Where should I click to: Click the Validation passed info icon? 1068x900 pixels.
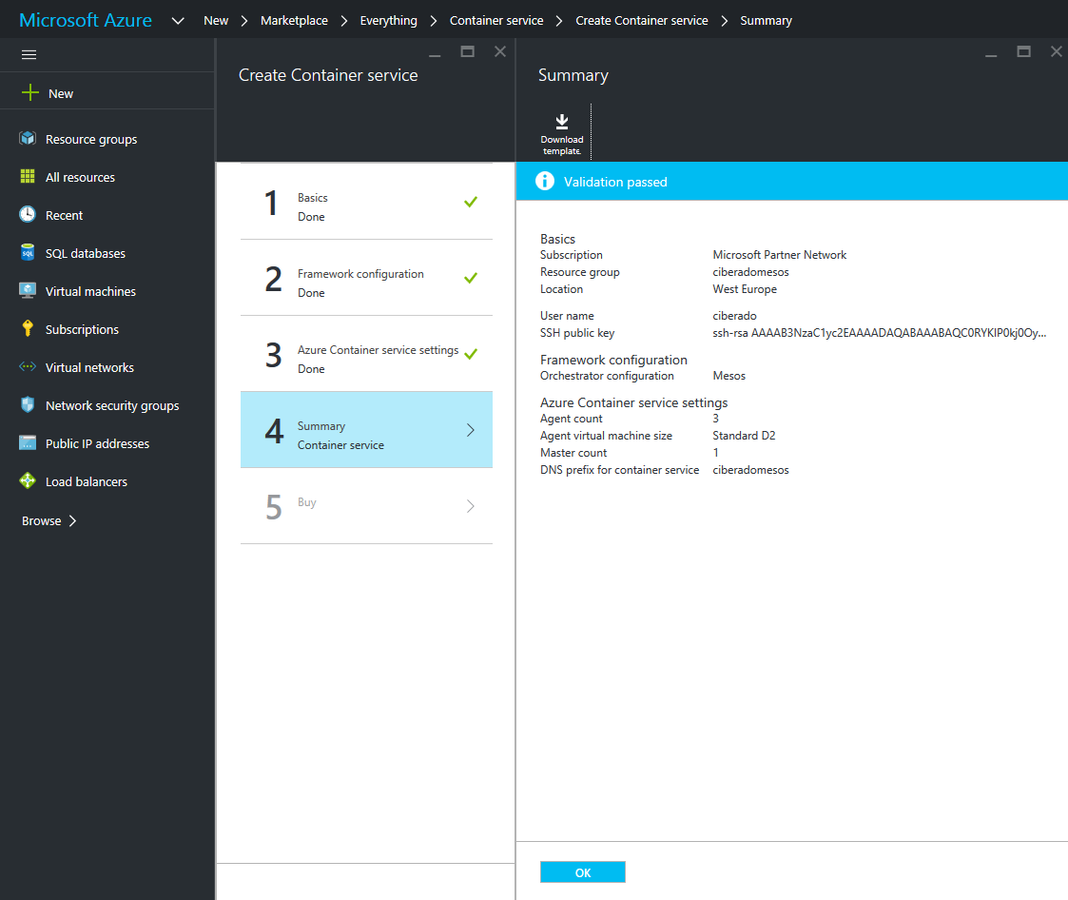545,181
